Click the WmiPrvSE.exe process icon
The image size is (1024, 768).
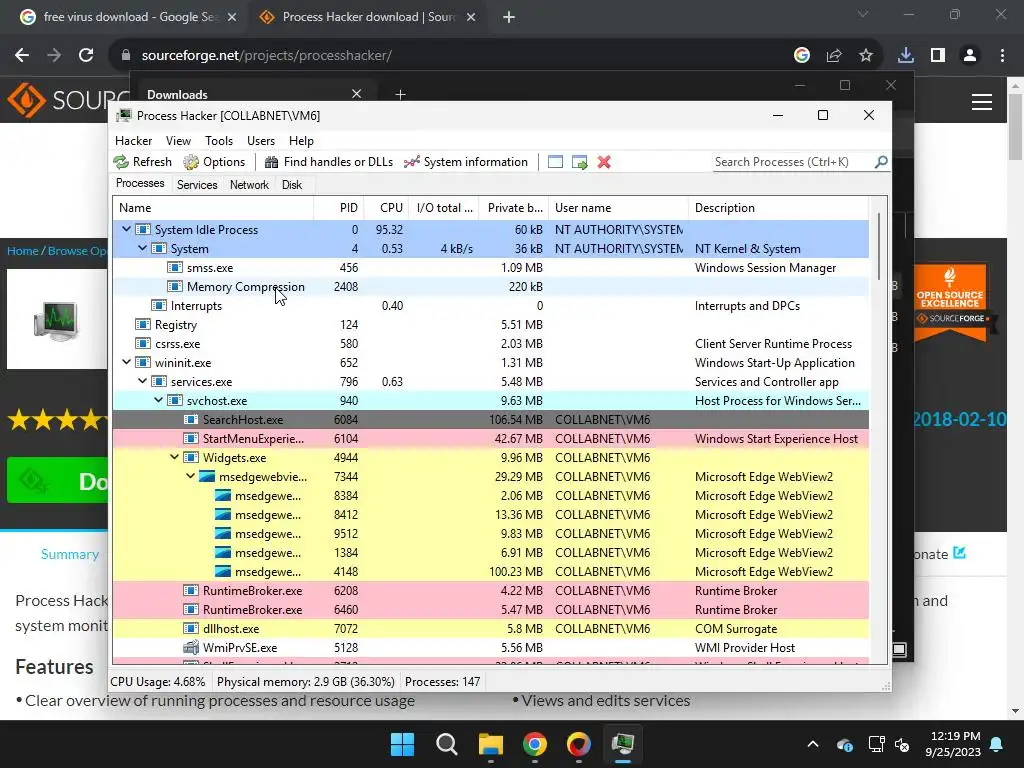[x=191, y=647]
